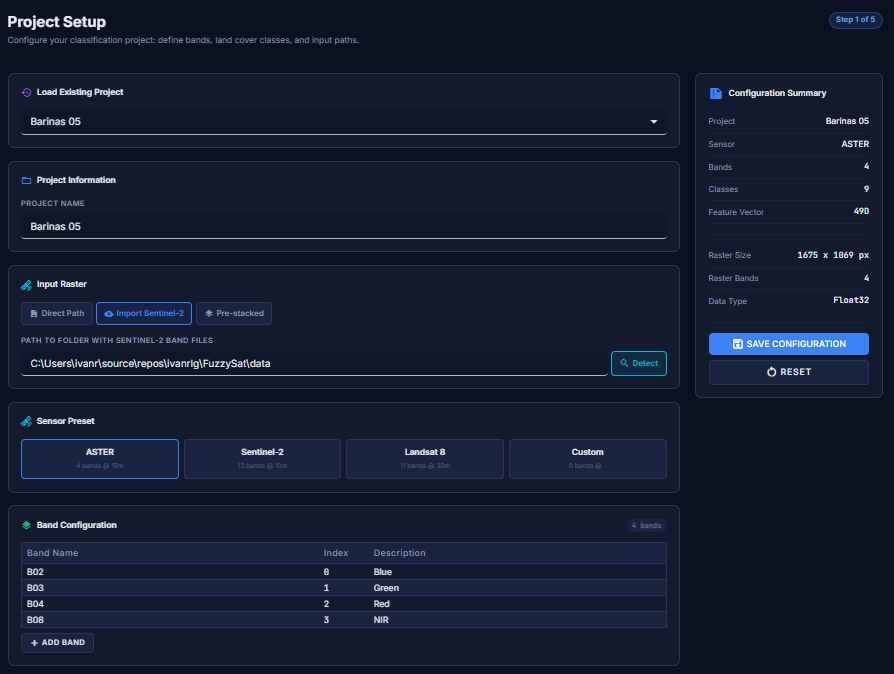This screenshot has height=674, width=894.
Task: Select the ASTER sensor preset
Action: (100, 459)
